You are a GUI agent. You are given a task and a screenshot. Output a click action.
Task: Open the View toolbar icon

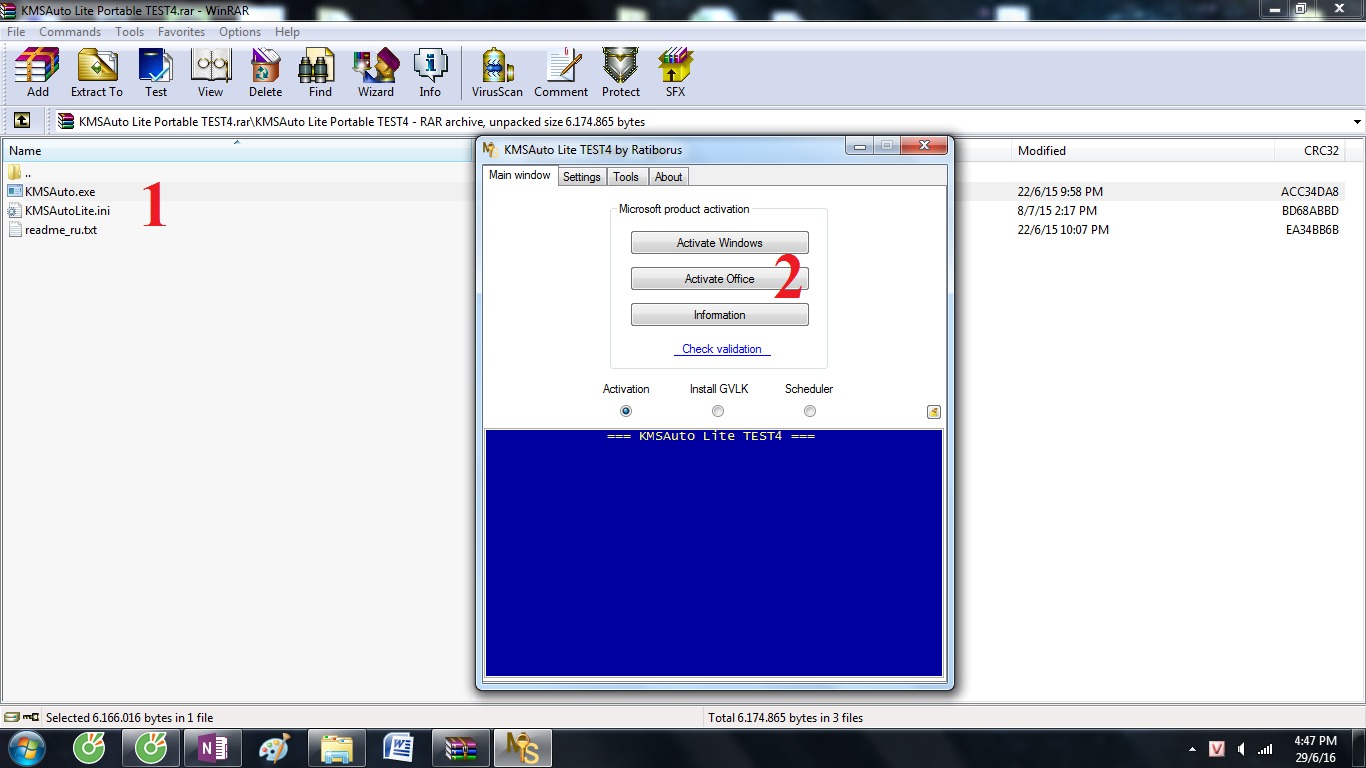211,73
